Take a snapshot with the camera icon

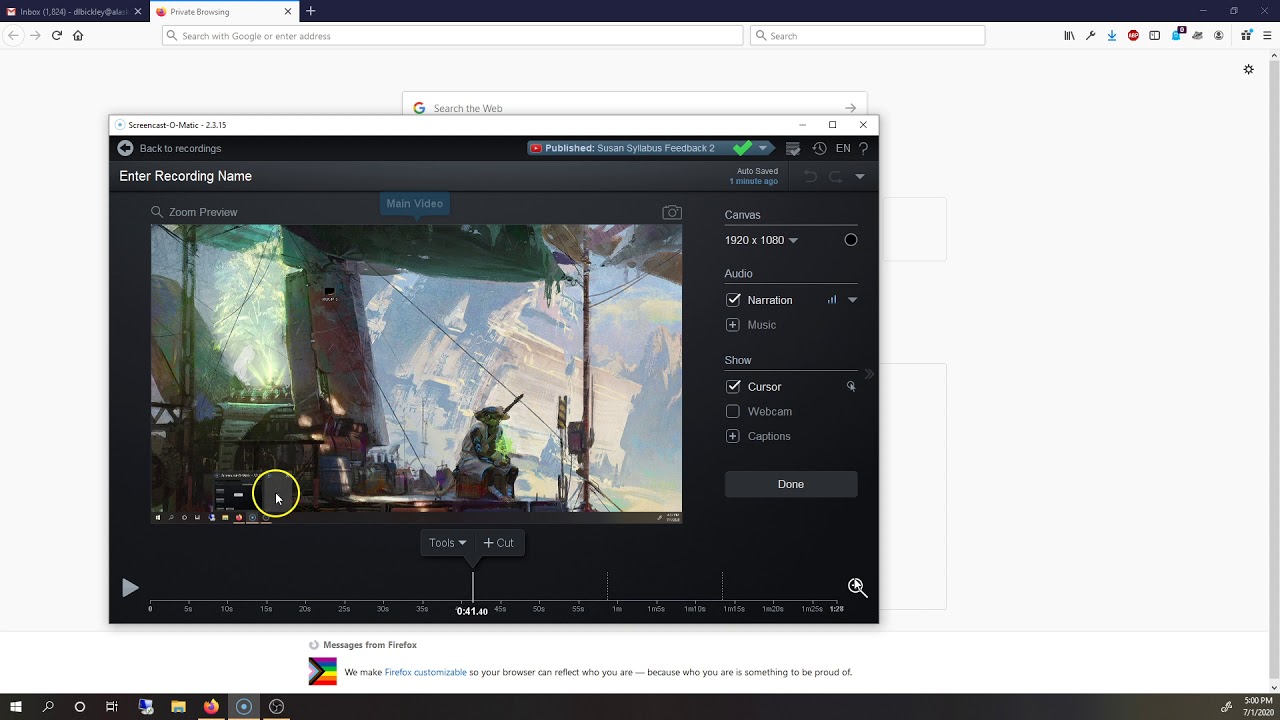click(x=672, y=212)
